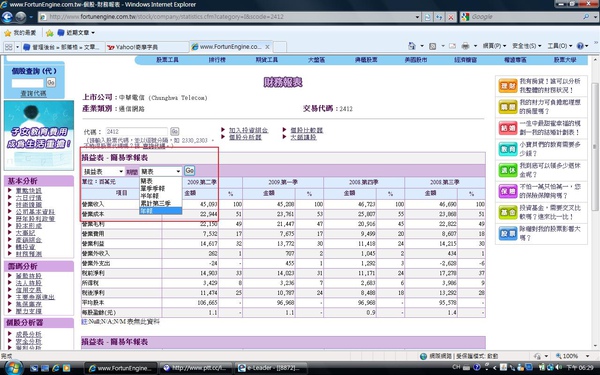Choose 半年報 in the period list

pyautogui.click(x=160, y=196)
